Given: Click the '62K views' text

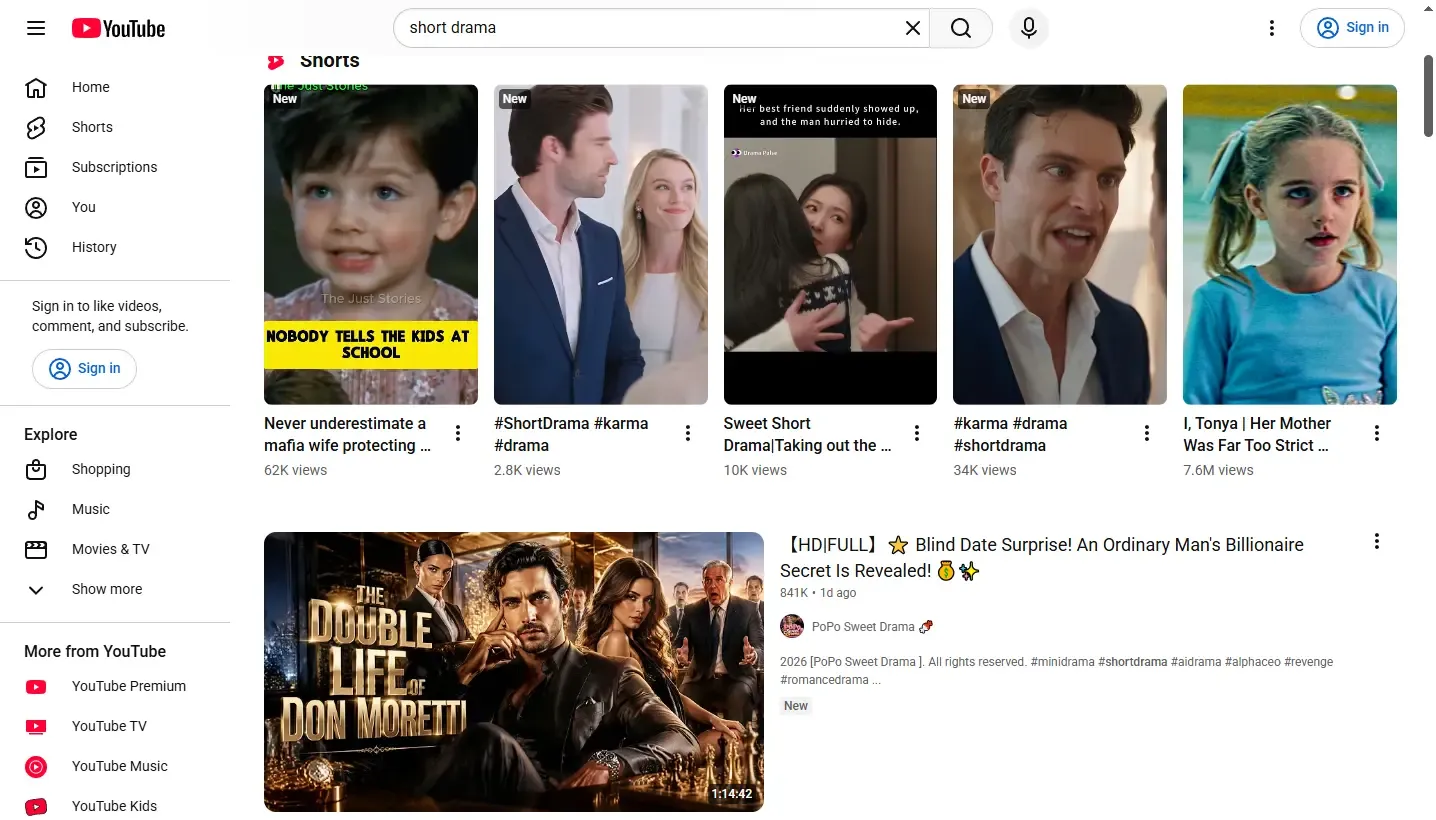Looking at the screenshot, I should coord(295,470).
